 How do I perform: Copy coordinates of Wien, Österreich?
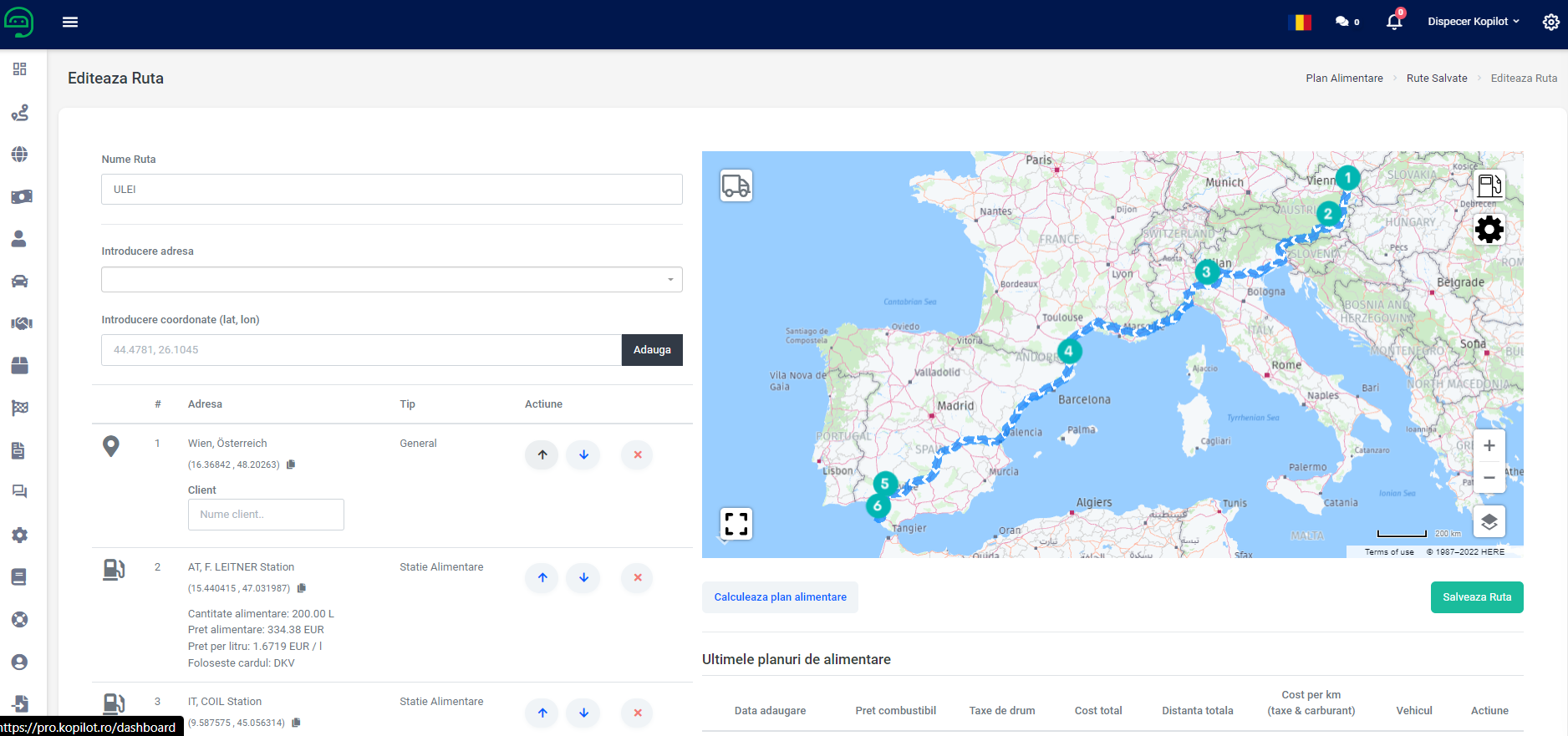[x=291, y=464]
